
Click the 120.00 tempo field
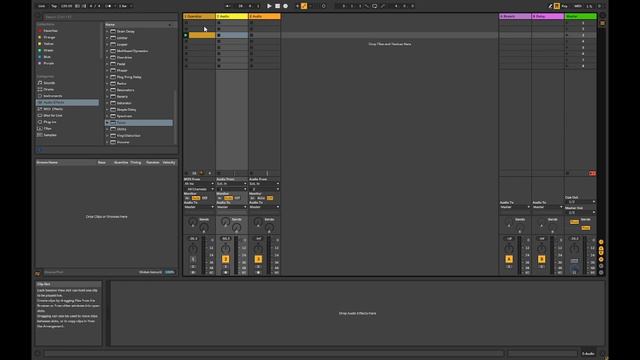click(x=66, y=6)
